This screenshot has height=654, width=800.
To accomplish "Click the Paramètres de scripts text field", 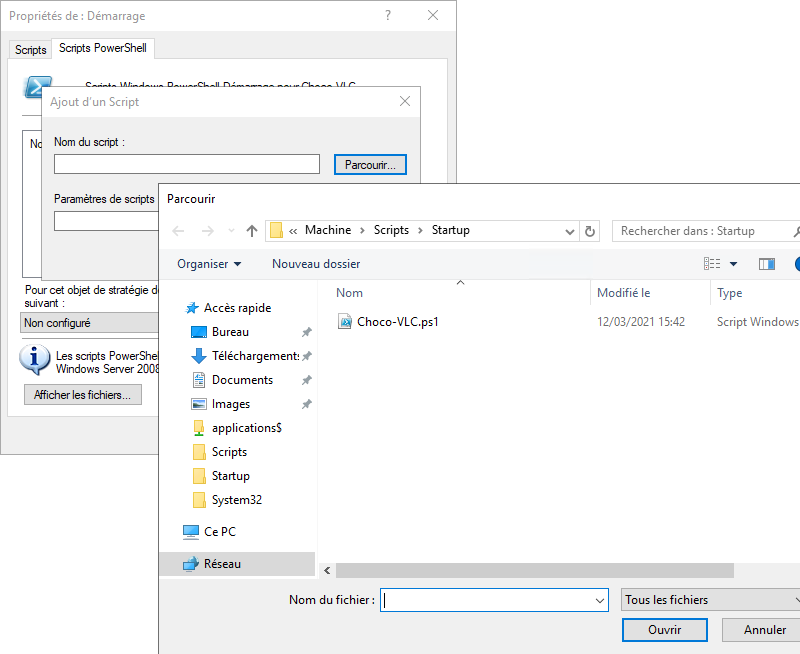I will pyautogui.click(x=106, y=221).
